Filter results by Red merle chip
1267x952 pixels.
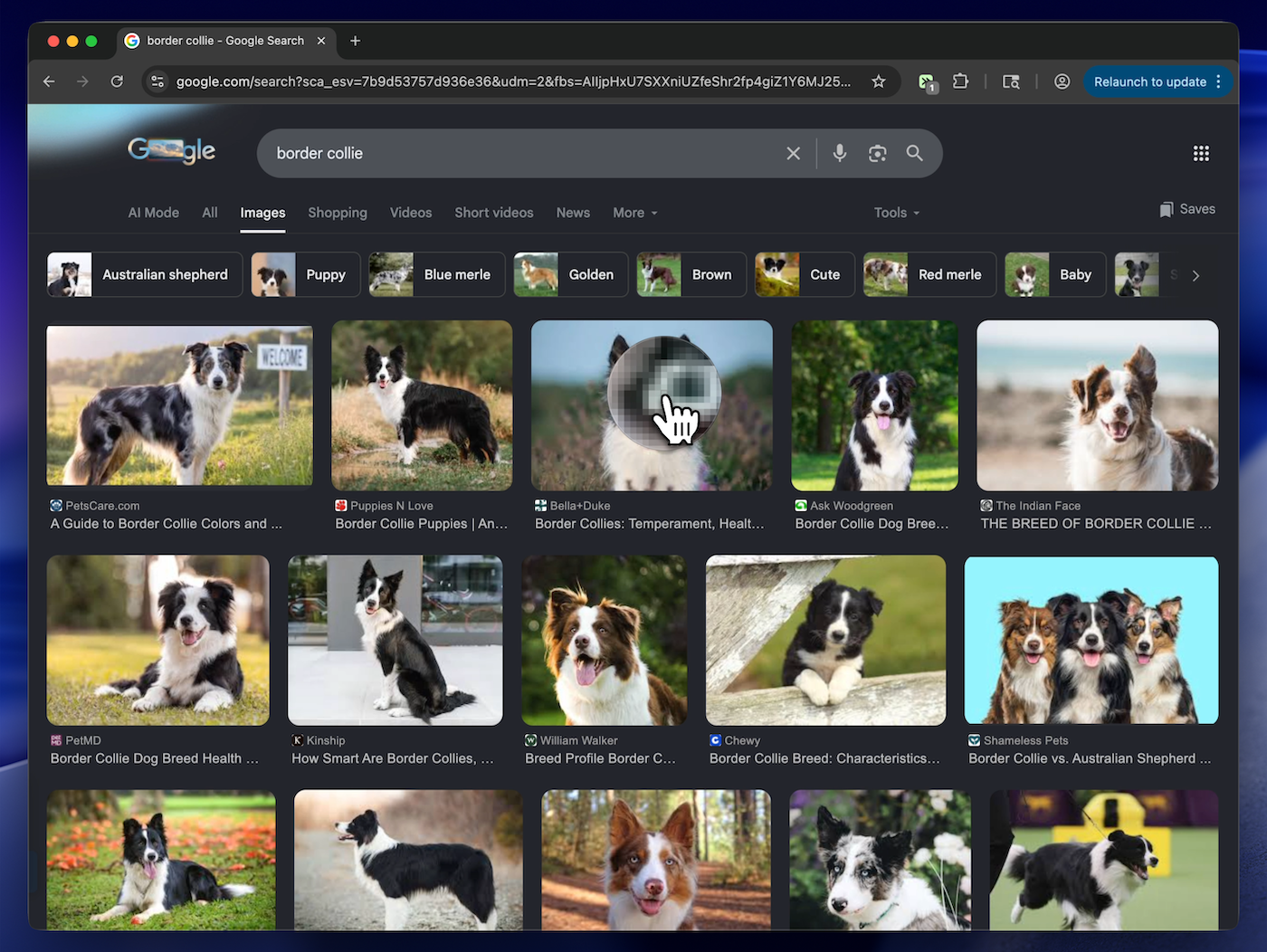[929, 275]
